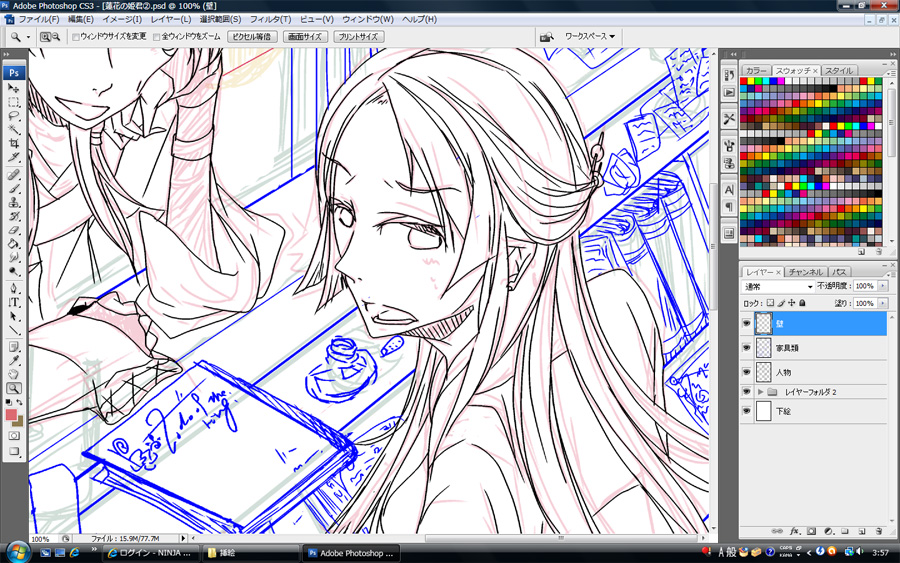Select the Healing Brush tool
Screen dimensions: 900x563
[14, 175]
